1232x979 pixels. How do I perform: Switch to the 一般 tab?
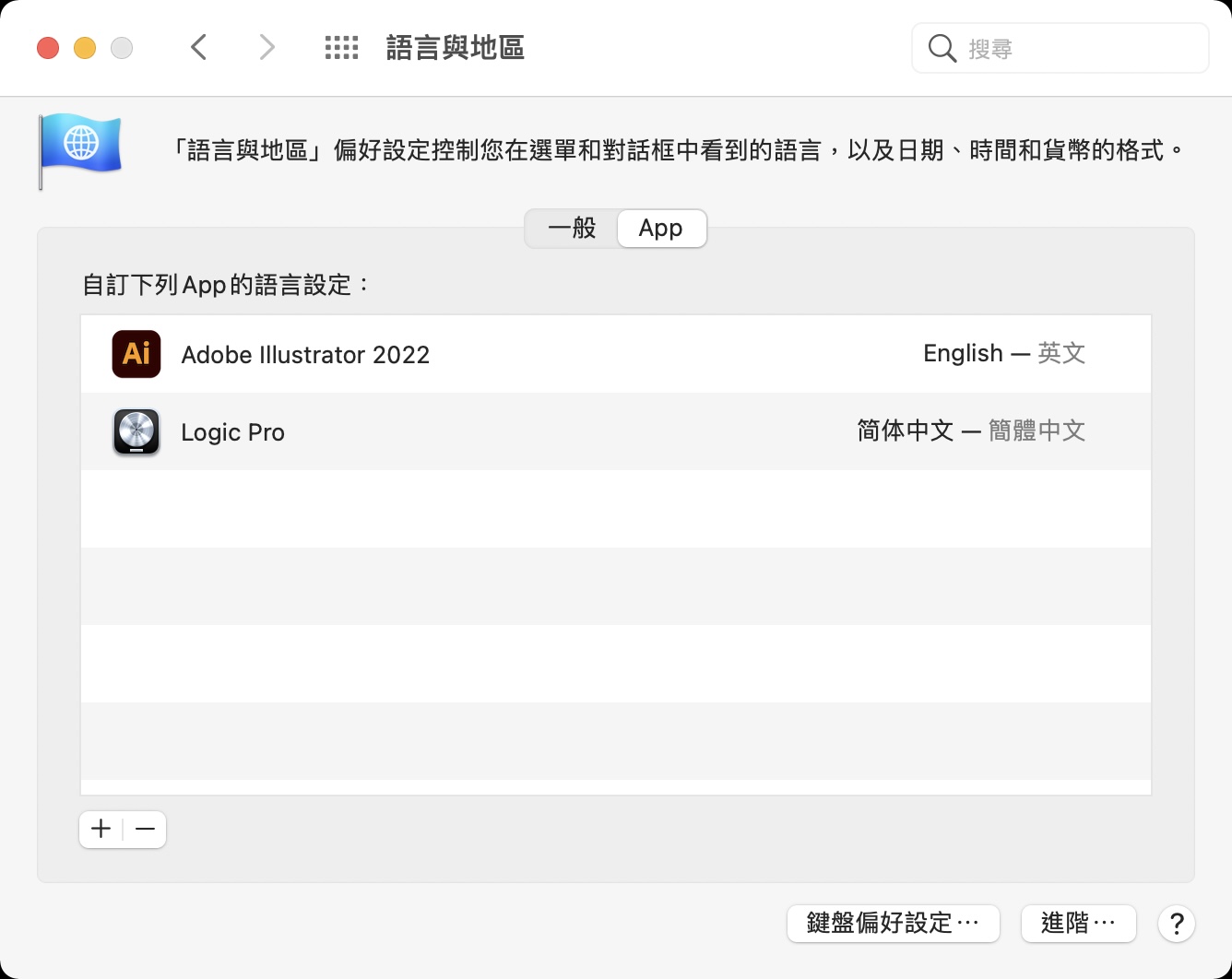tap(572, 228)
